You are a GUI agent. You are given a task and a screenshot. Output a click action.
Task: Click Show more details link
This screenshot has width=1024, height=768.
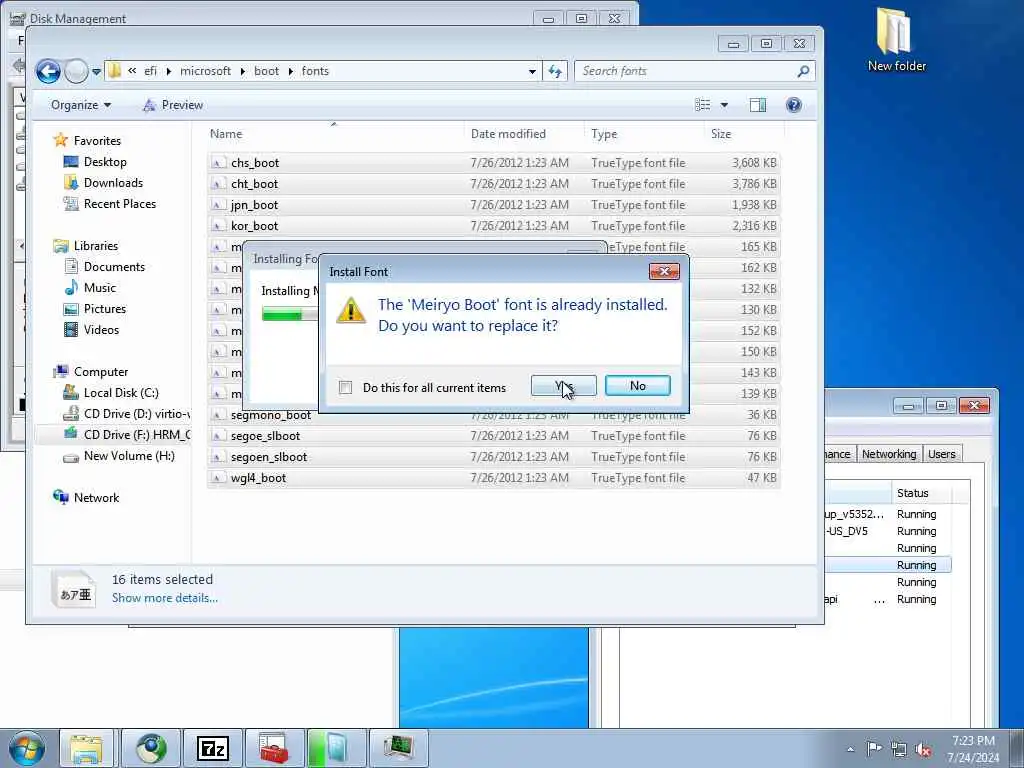coord(165,598)
